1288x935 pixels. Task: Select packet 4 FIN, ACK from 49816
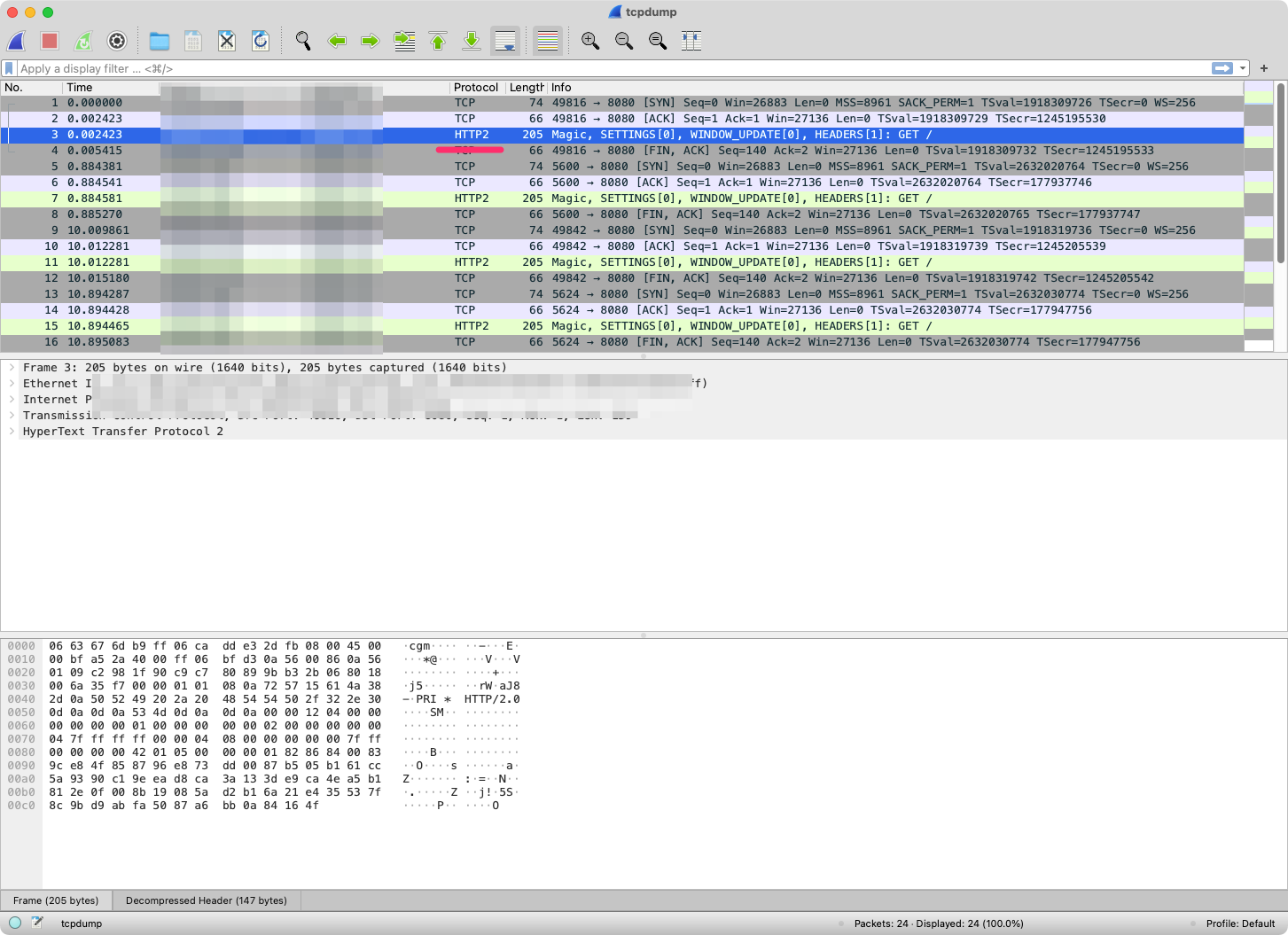(x=622, y=151)
